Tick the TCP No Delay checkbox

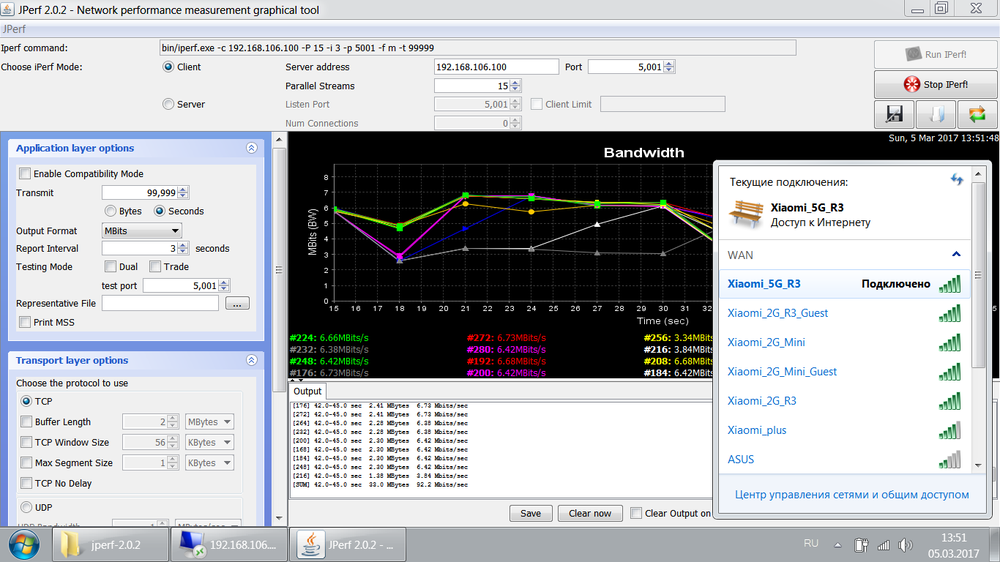[26, 483]
